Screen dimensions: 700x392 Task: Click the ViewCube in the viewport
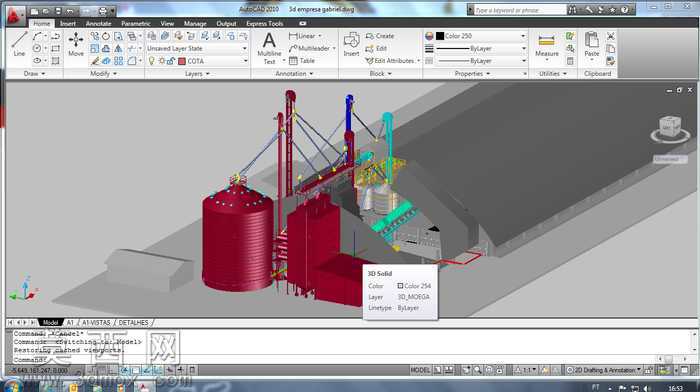tap(670, 127)
